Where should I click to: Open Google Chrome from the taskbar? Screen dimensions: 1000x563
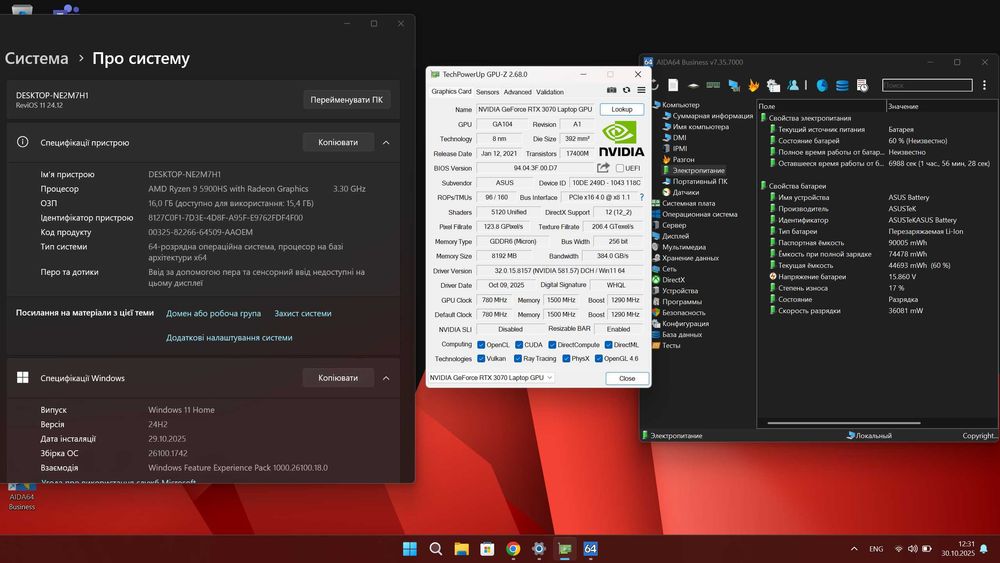pyautogui.click(x=513, y=548)
